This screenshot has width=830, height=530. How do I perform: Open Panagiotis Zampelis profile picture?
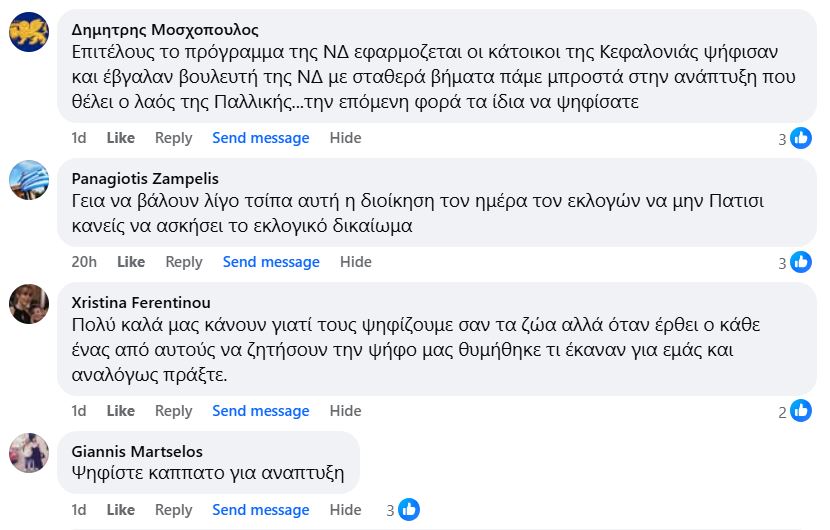tap(29, 180)
